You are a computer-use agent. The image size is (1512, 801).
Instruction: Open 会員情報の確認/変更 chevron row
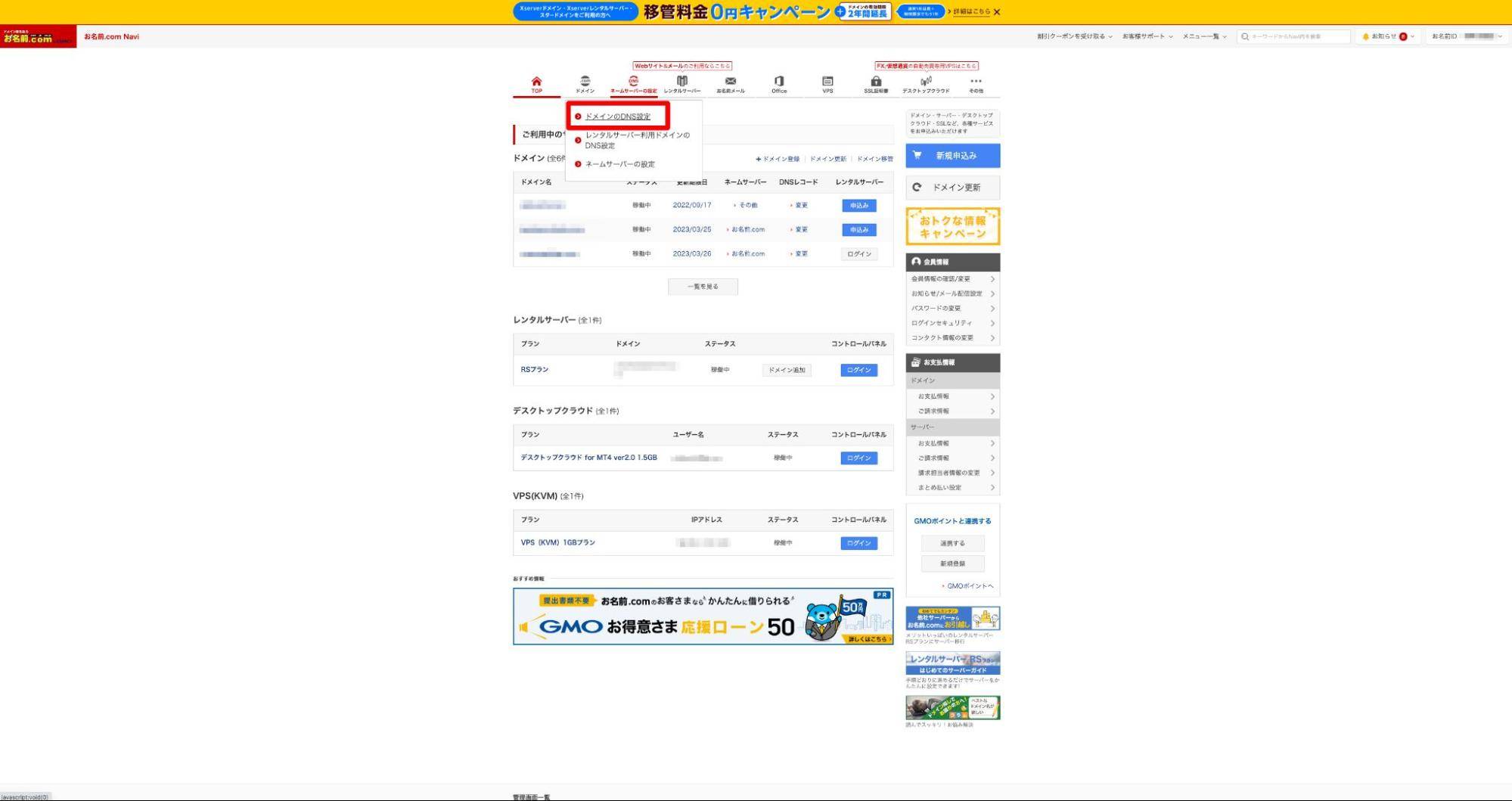coord(953,279)
